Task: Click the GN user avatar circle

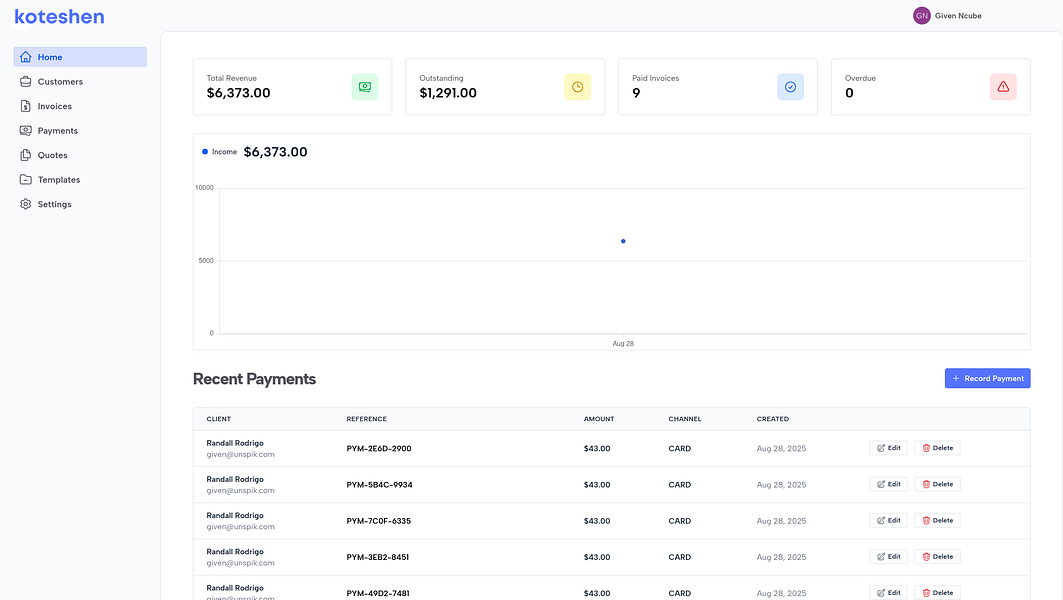Action: click(921, 15)
